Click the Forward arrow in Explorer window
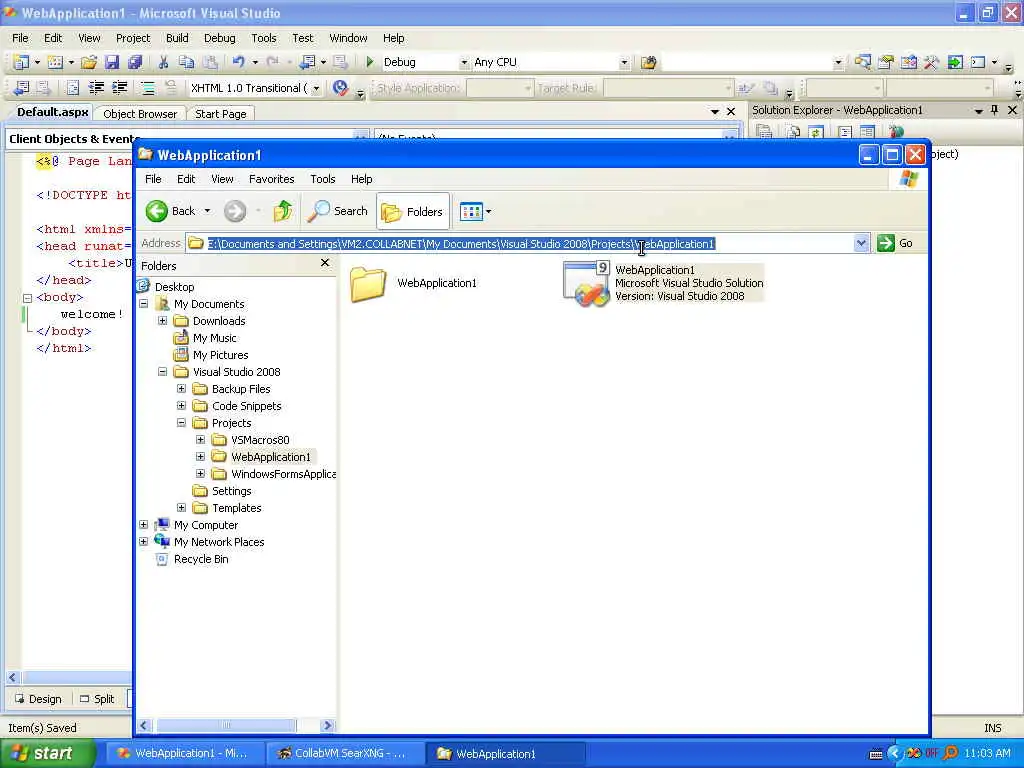 point(235,211)
